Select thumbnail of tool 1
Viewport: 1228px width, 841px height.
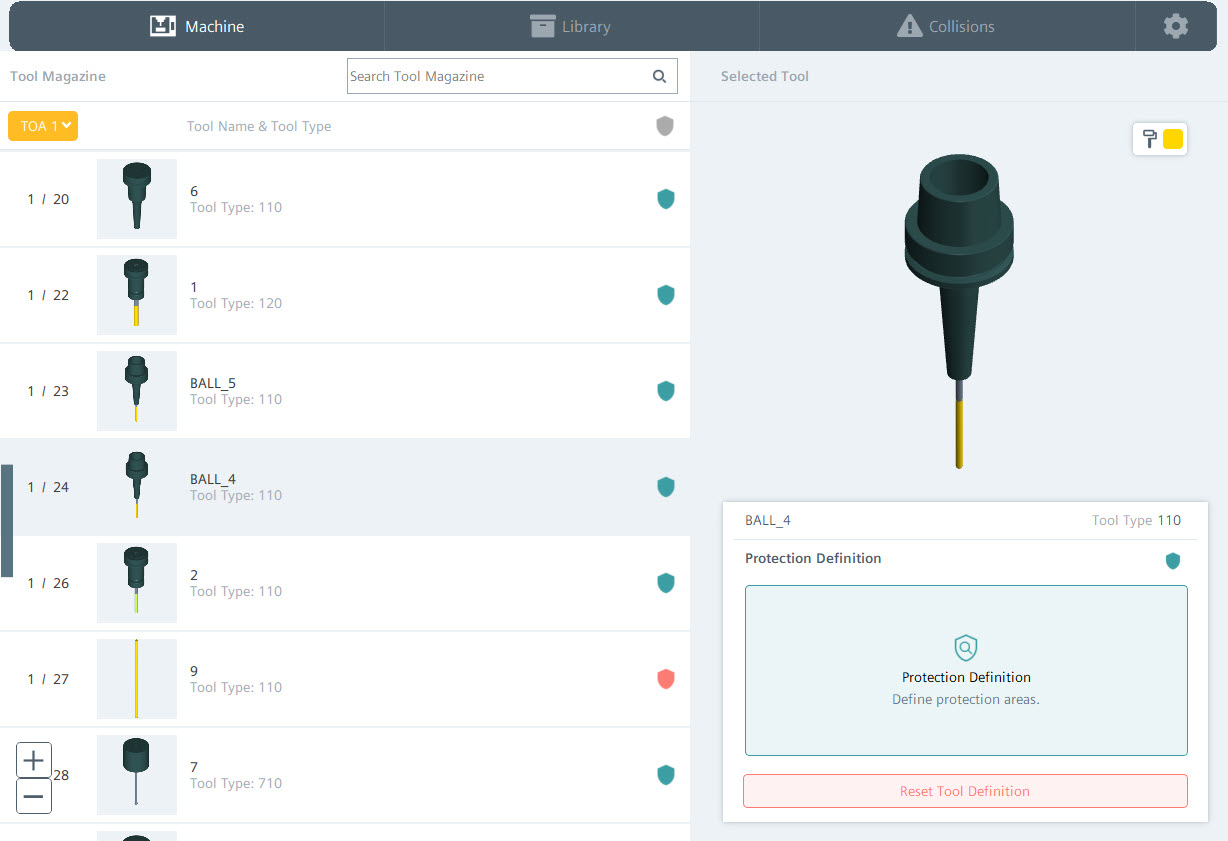[137, 295]
